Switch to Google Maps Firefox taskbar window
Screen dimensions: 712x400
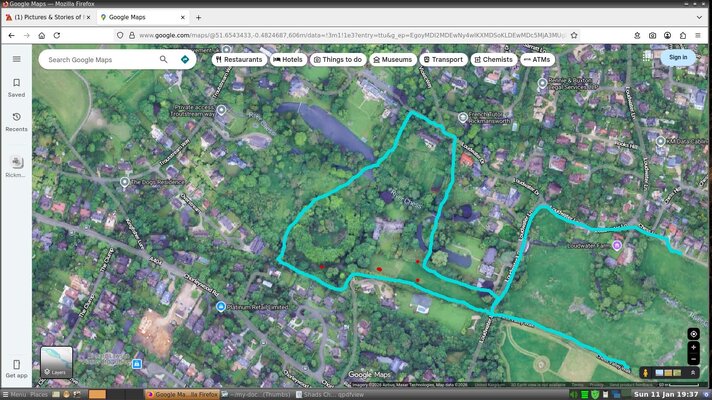(x=182, y=395)
